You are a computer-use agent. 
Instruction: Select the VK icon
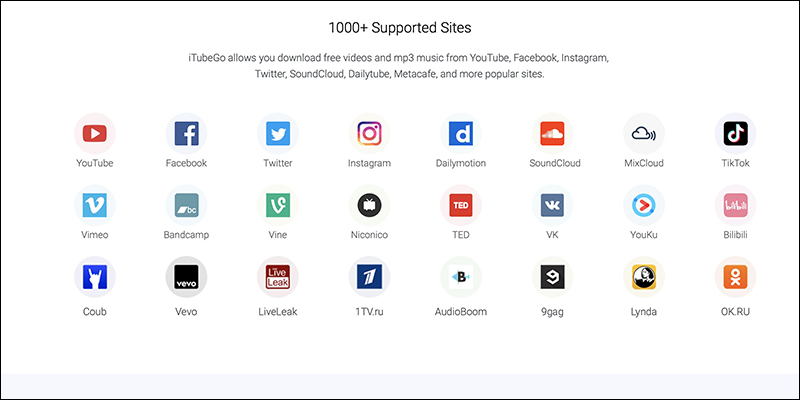552,205
